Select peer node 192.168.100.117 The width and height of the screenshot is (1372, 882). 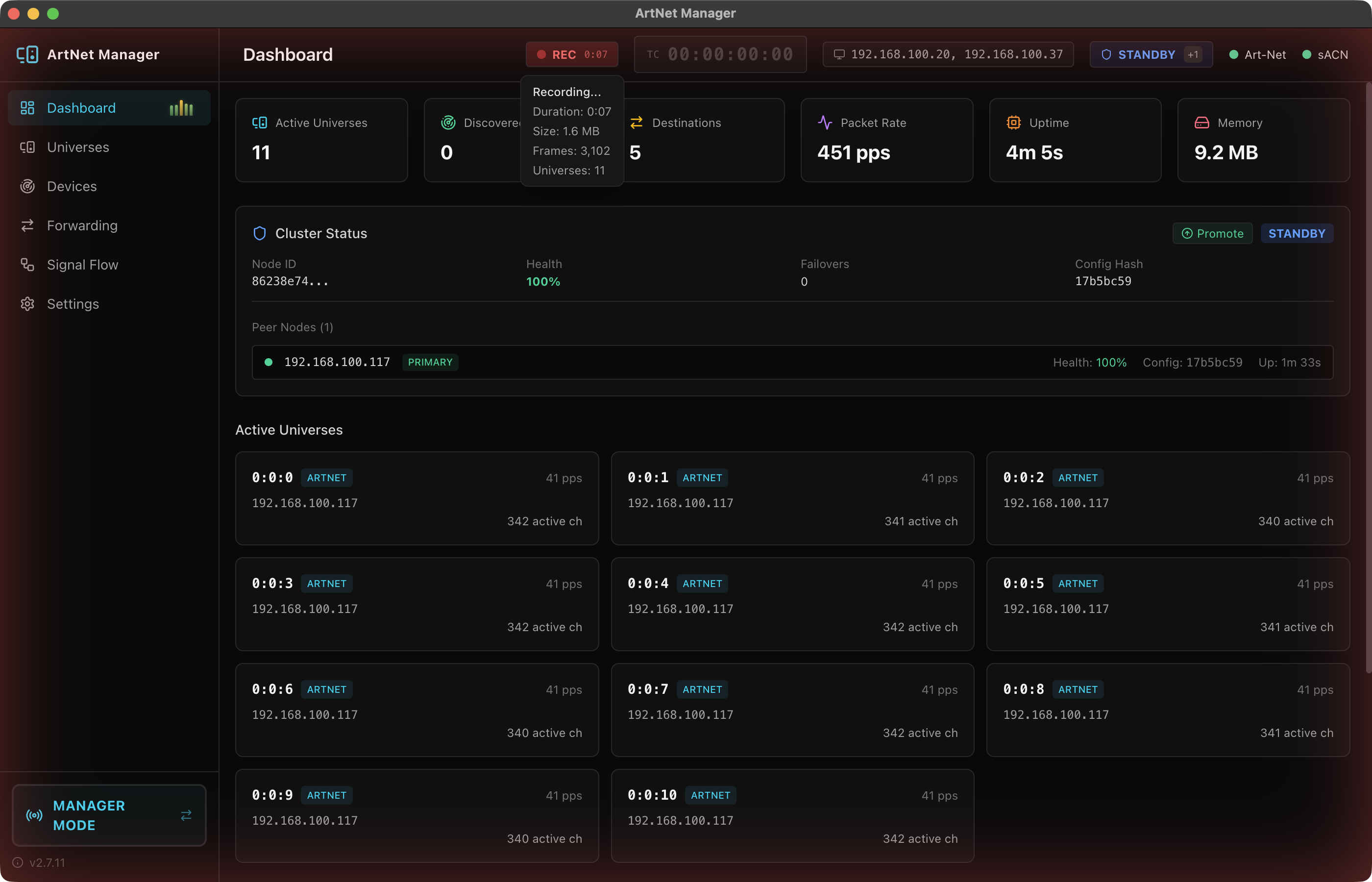tap(792, 362)
